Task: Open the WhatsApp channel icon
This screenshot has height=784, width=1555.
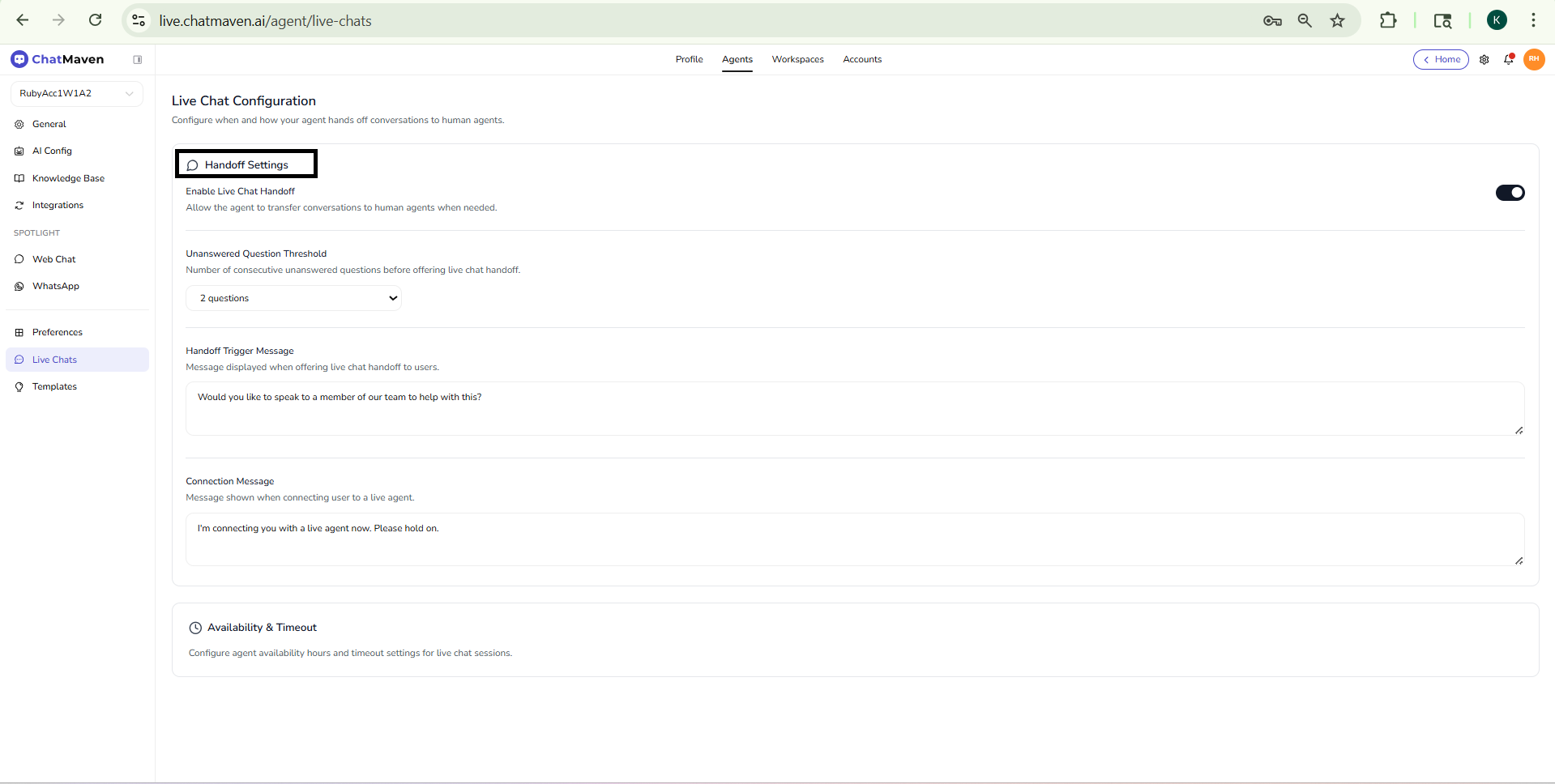Action: 19,286
